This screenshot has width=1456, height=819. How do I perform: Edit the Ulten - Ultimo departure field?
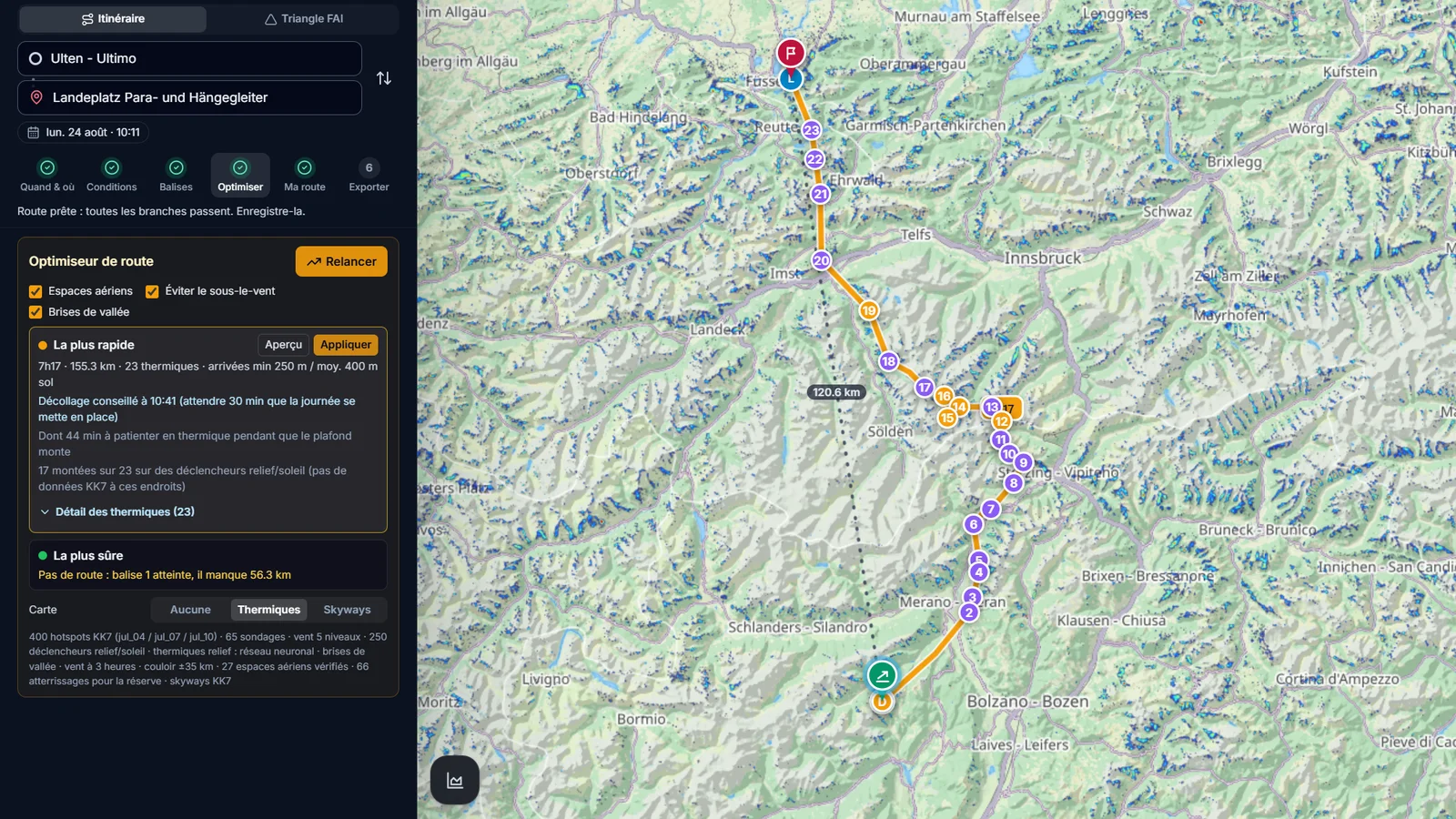pyautogui.click(x=189, y=58)
